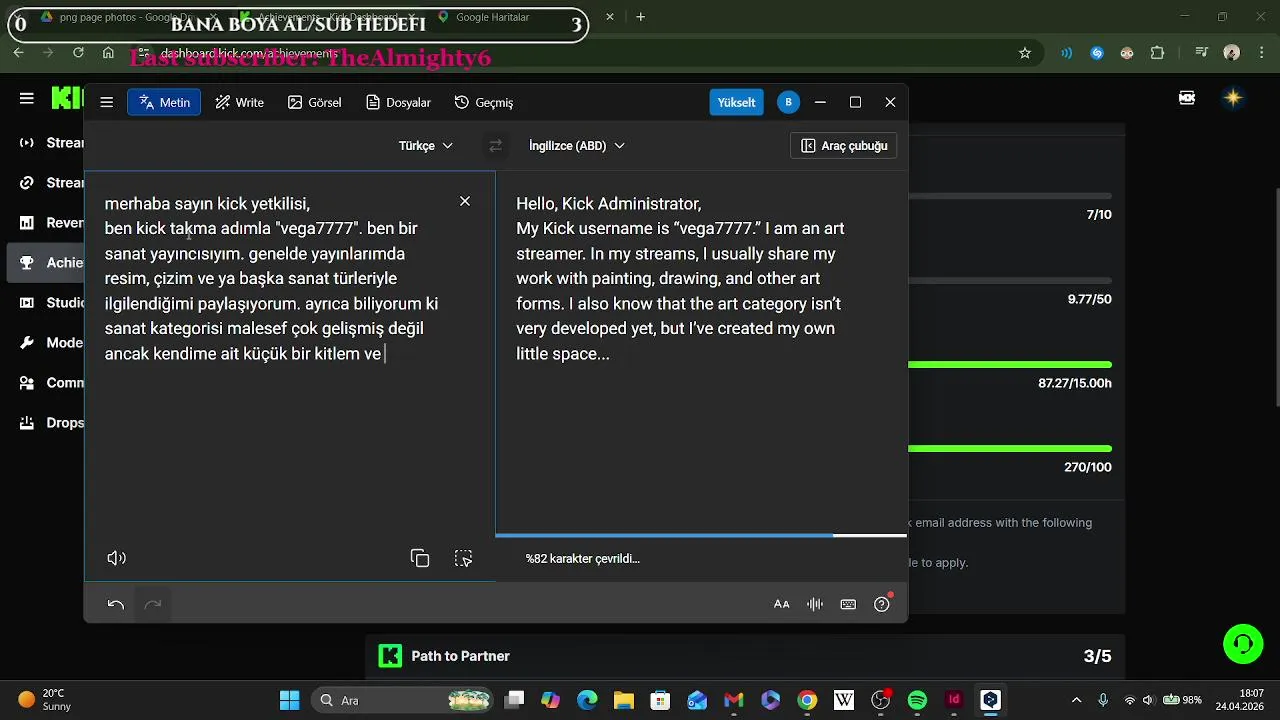Open the Görsel tab

point(314,102)
